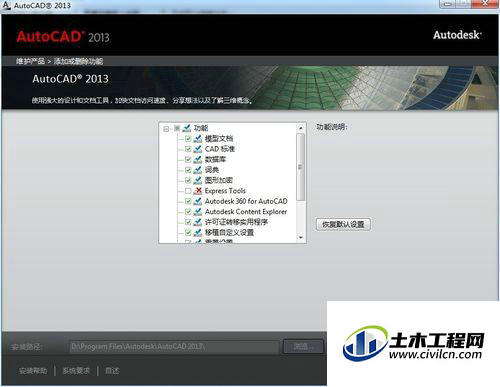Collapse the 功能 tree root node
The image size is (500, 387).
point(166,129)
